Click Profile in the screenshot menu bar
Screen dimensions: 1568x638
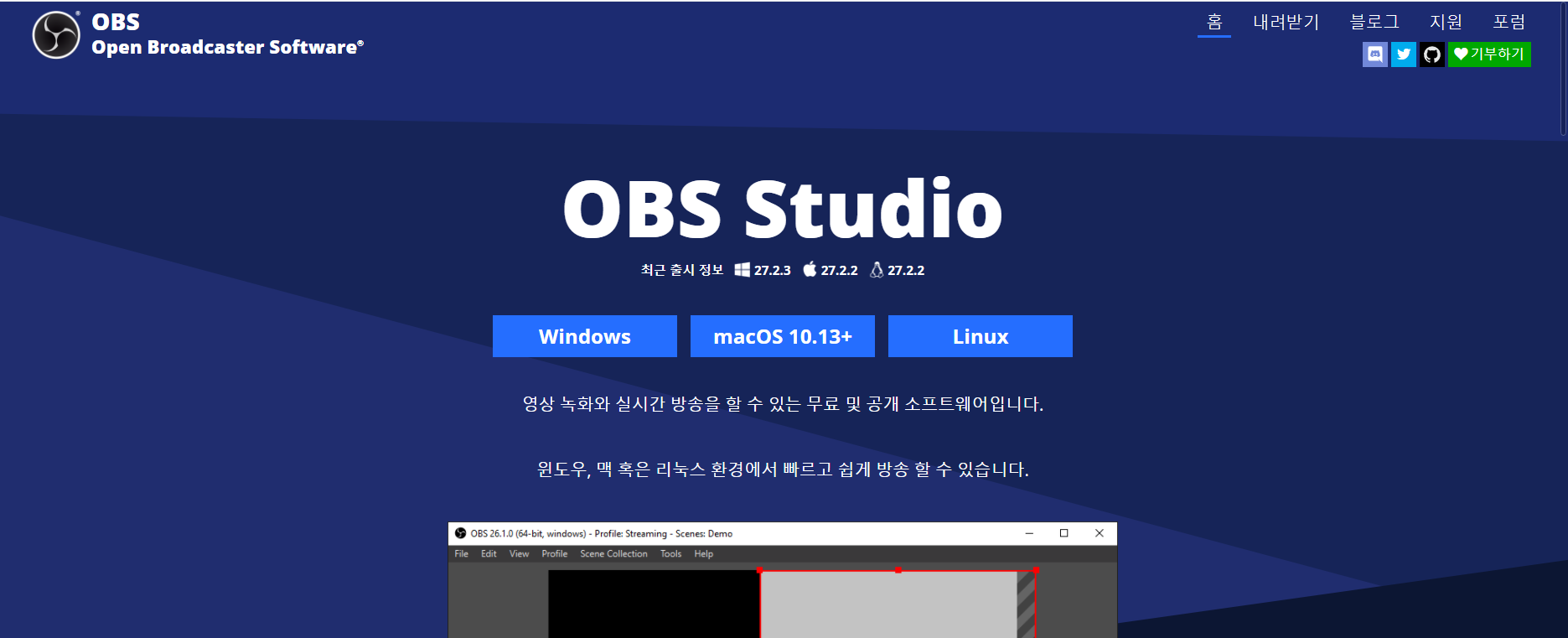point(554,553)
